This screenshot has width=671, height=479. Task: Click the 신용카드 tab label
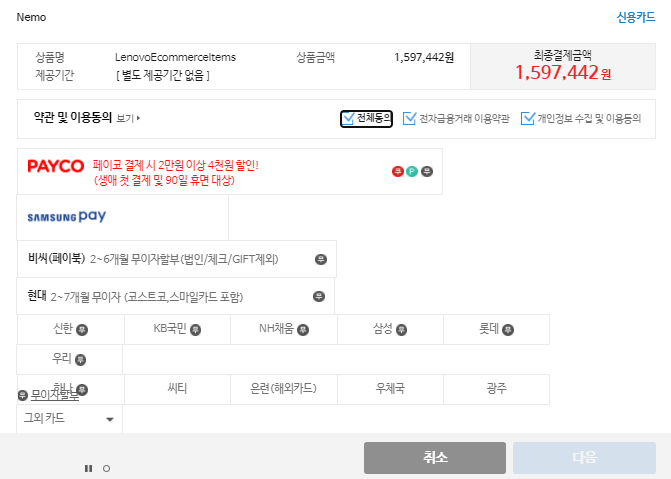(636, 17)
